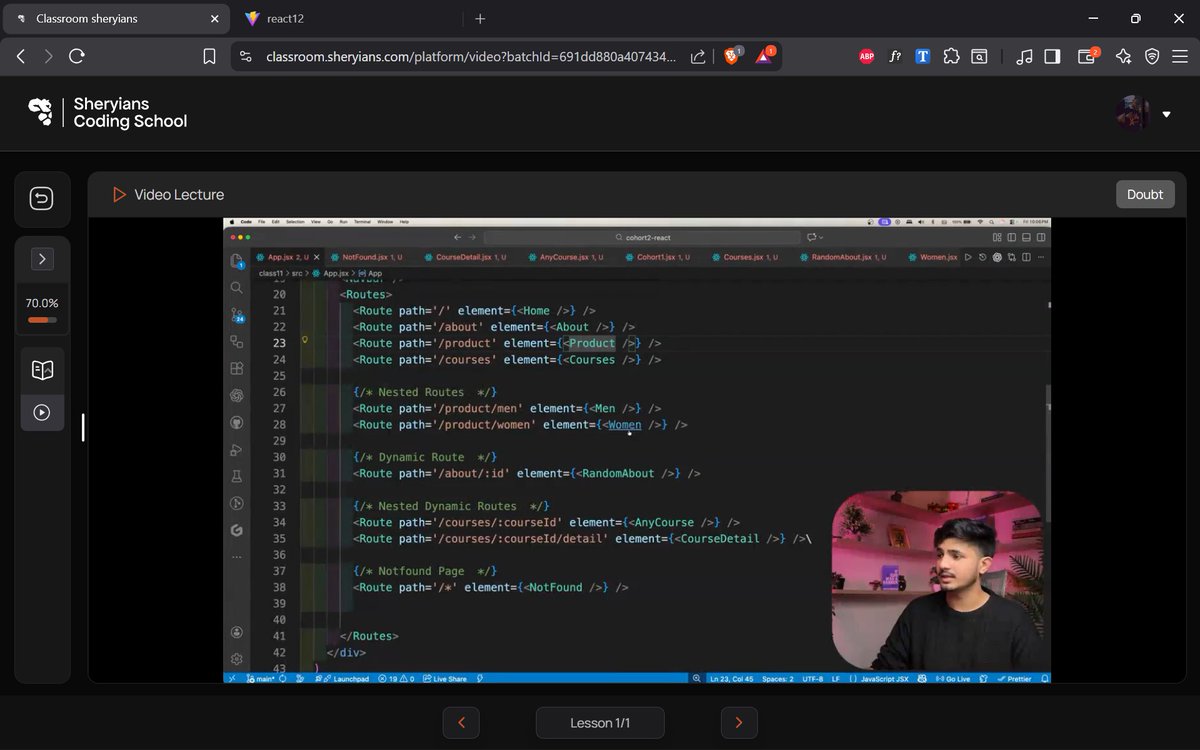Screen dimensions: 1200x750
Task: Click the Doubt button
Action: [x=1145, y=194]
